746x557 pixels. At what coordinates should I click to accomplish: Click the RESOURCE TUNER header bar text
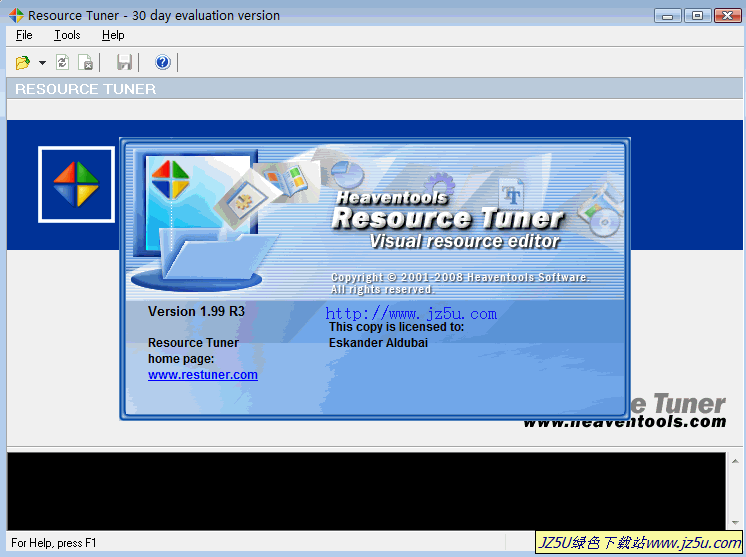click(x=86, y=89)
